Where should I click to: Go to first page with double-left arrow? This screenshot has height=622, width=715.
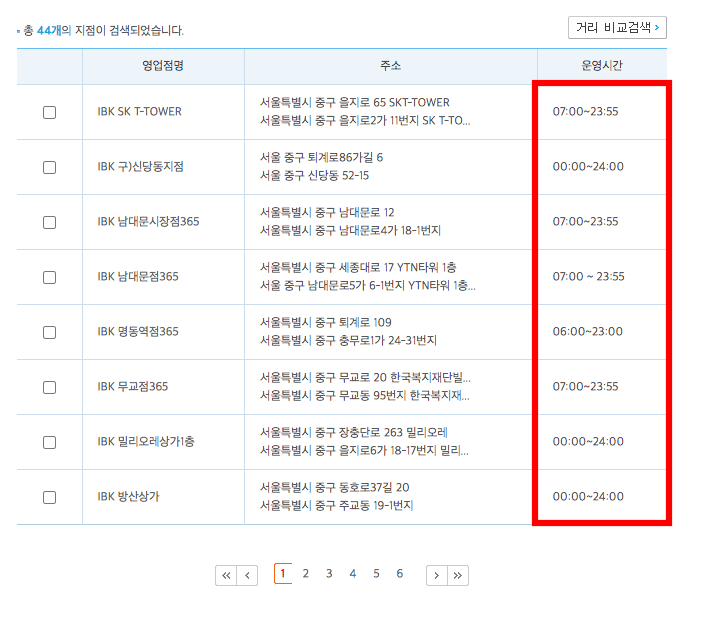[226, 575]
